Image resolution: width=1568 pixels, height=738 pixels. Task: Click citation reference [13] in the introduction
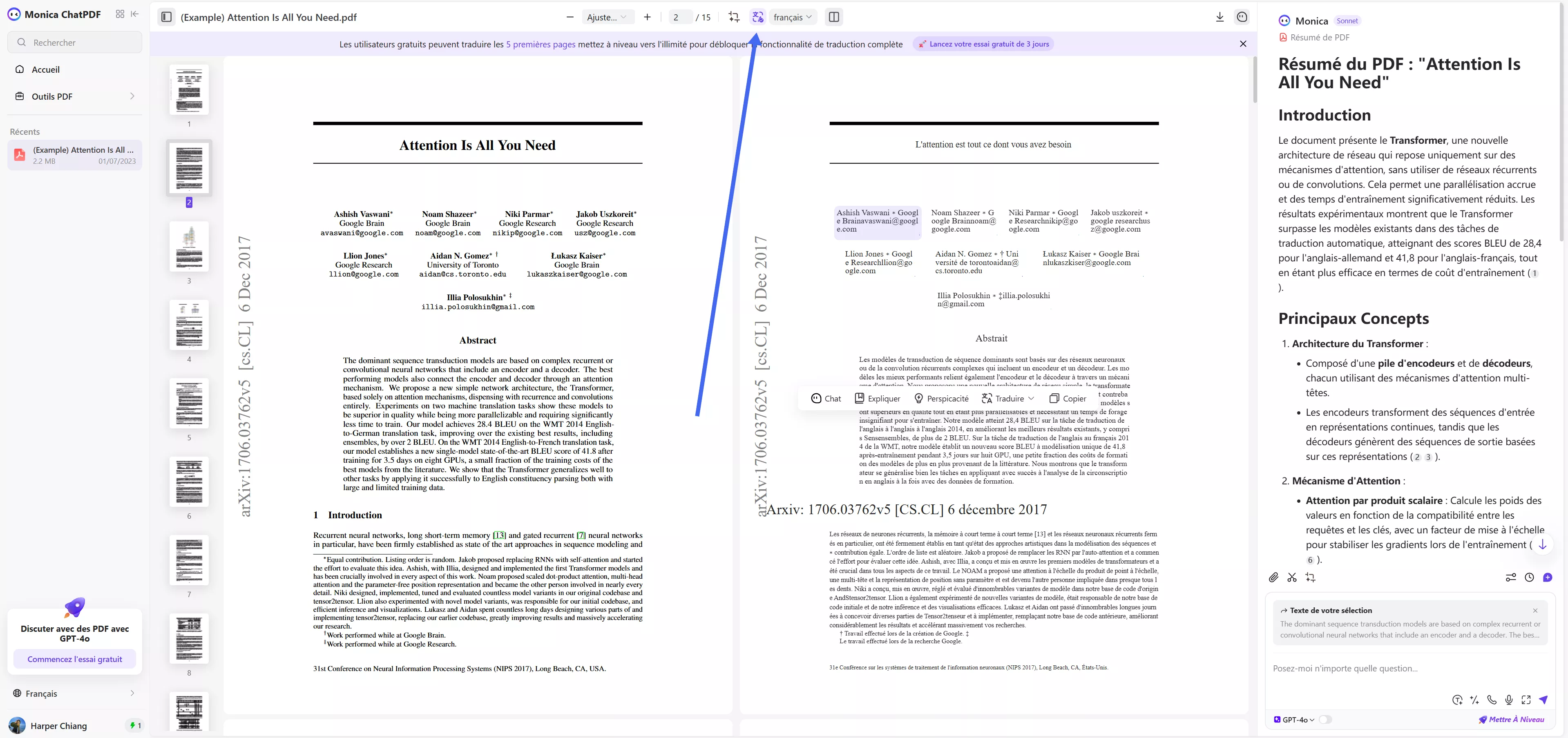click(x=499, y=535)
